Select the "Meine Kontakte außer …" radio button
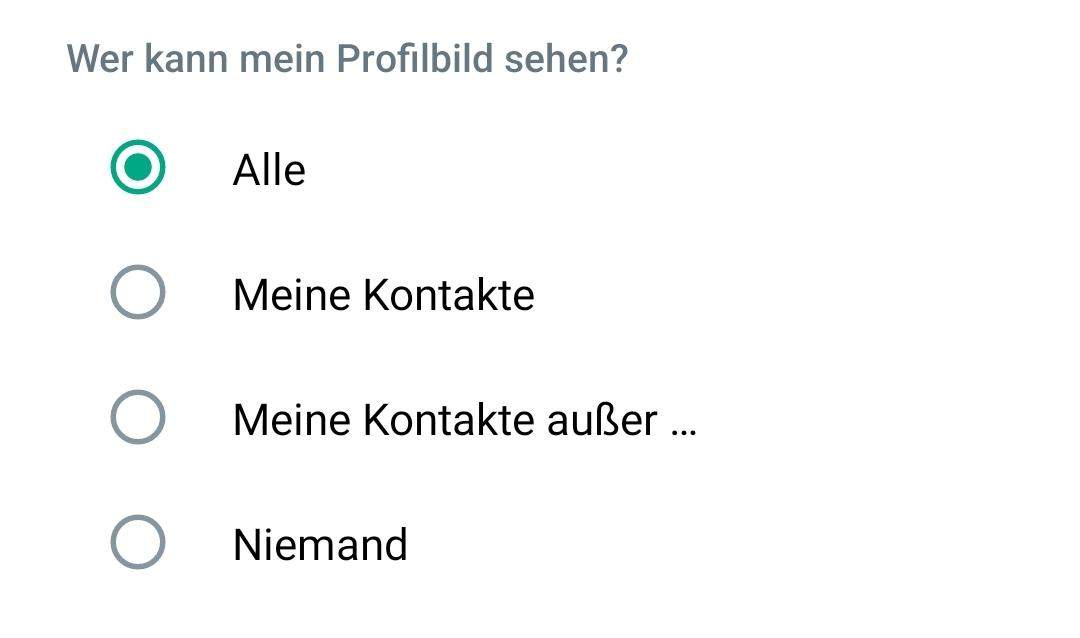 point(137,419)
